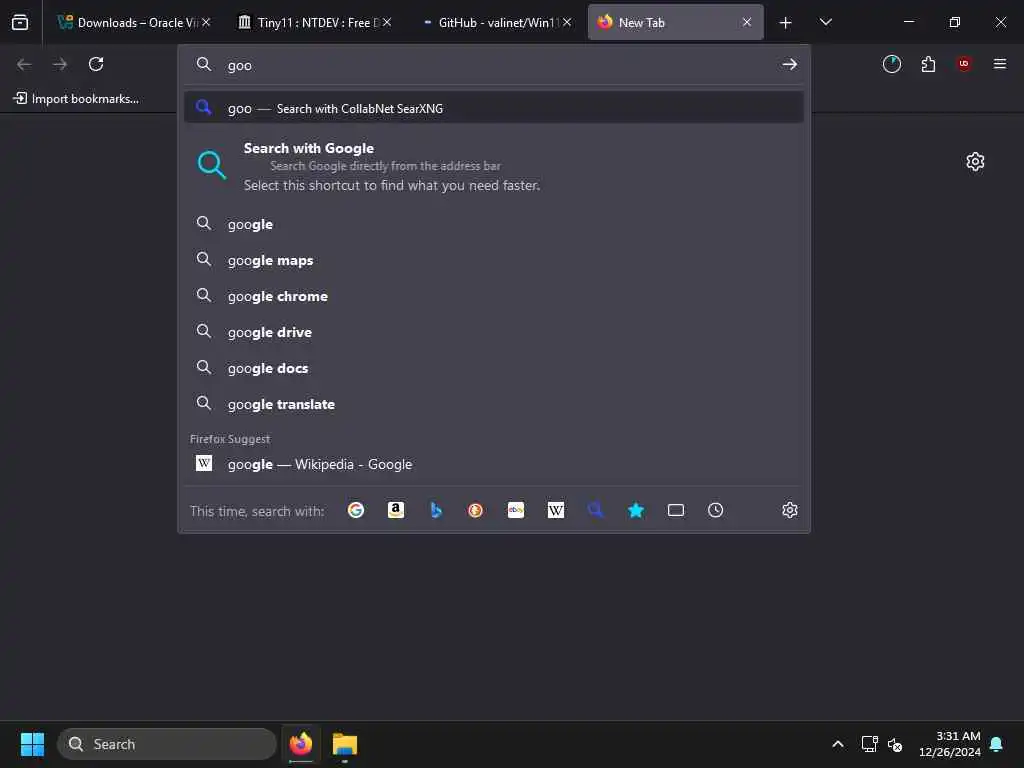Open network status tray icon

[869, 744]
